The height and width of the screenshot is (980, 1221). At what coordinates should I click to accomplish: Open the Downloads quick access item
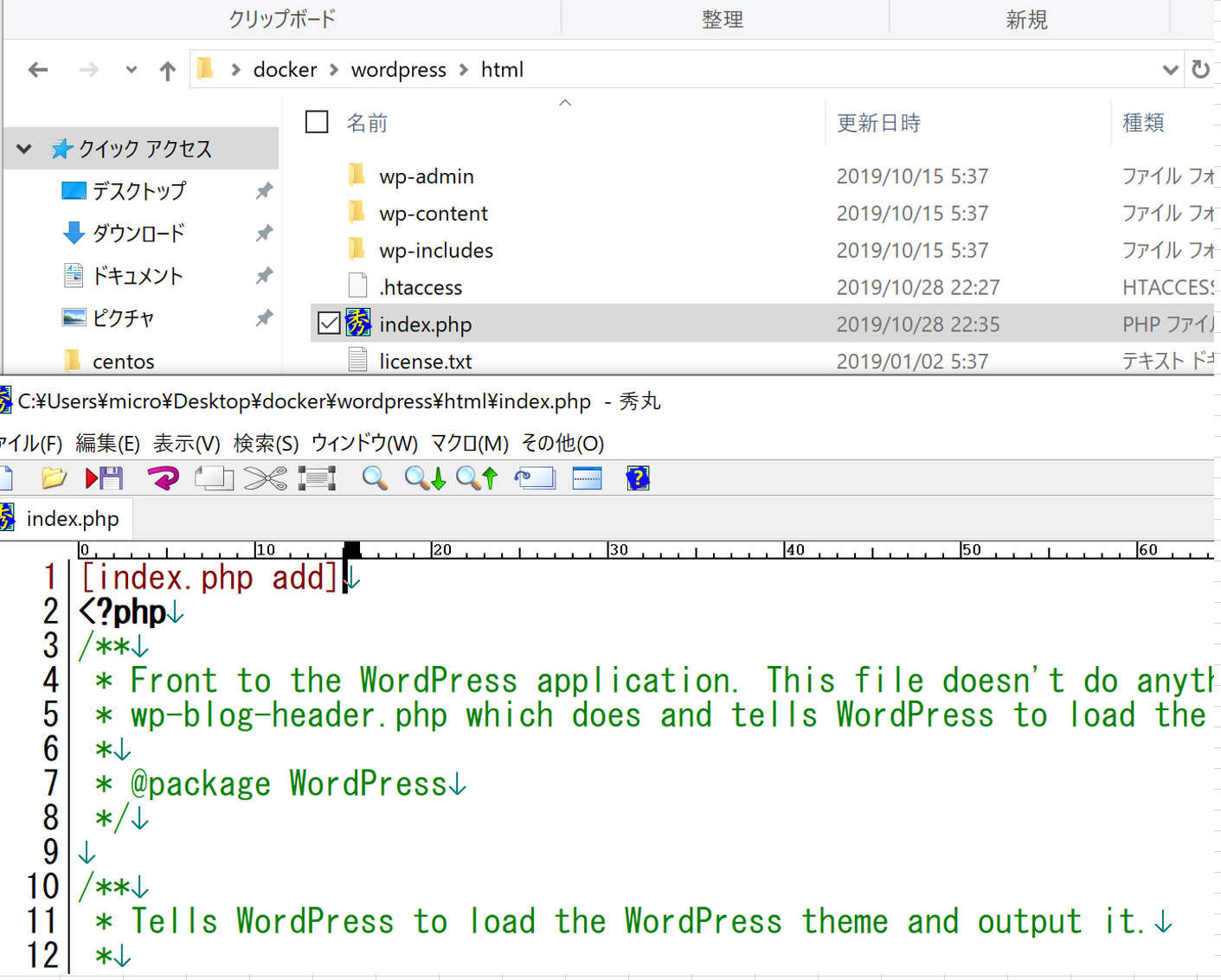pyautogui.click(x=138, y=233)
